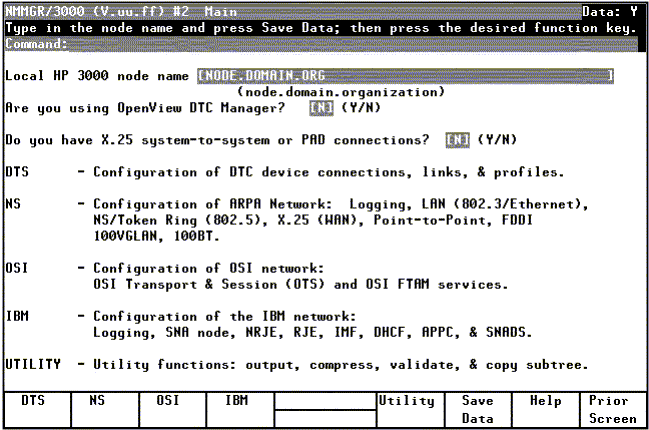This screenshot has width=649, height=430.
Task: Click the OpenView DTC Manager Y/N field
Action: pyautogui.click(x=321, y=108)
